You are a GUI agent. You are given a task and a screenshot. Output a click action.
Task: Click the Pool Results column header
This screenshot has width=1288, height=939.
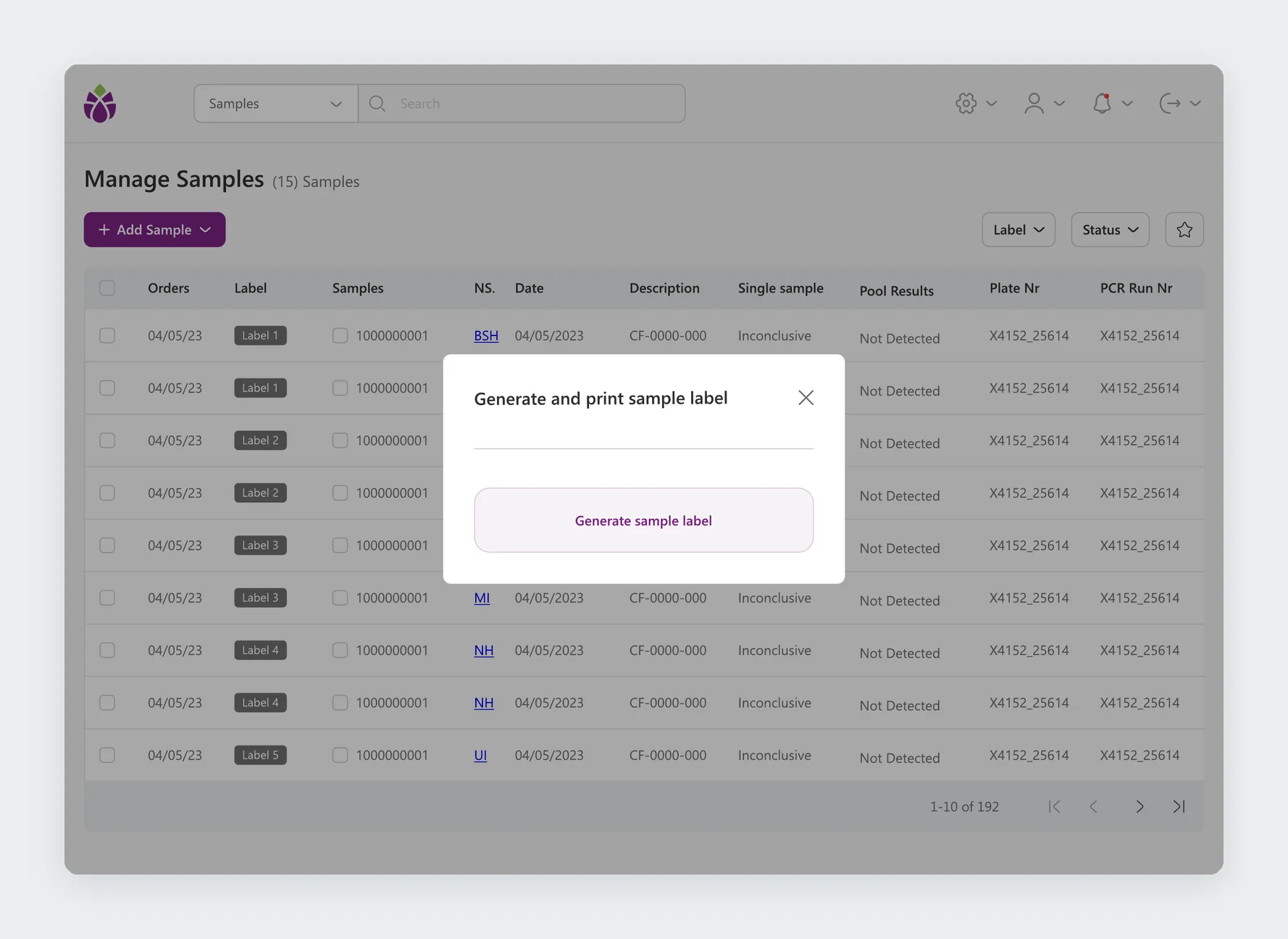[897, 291]
